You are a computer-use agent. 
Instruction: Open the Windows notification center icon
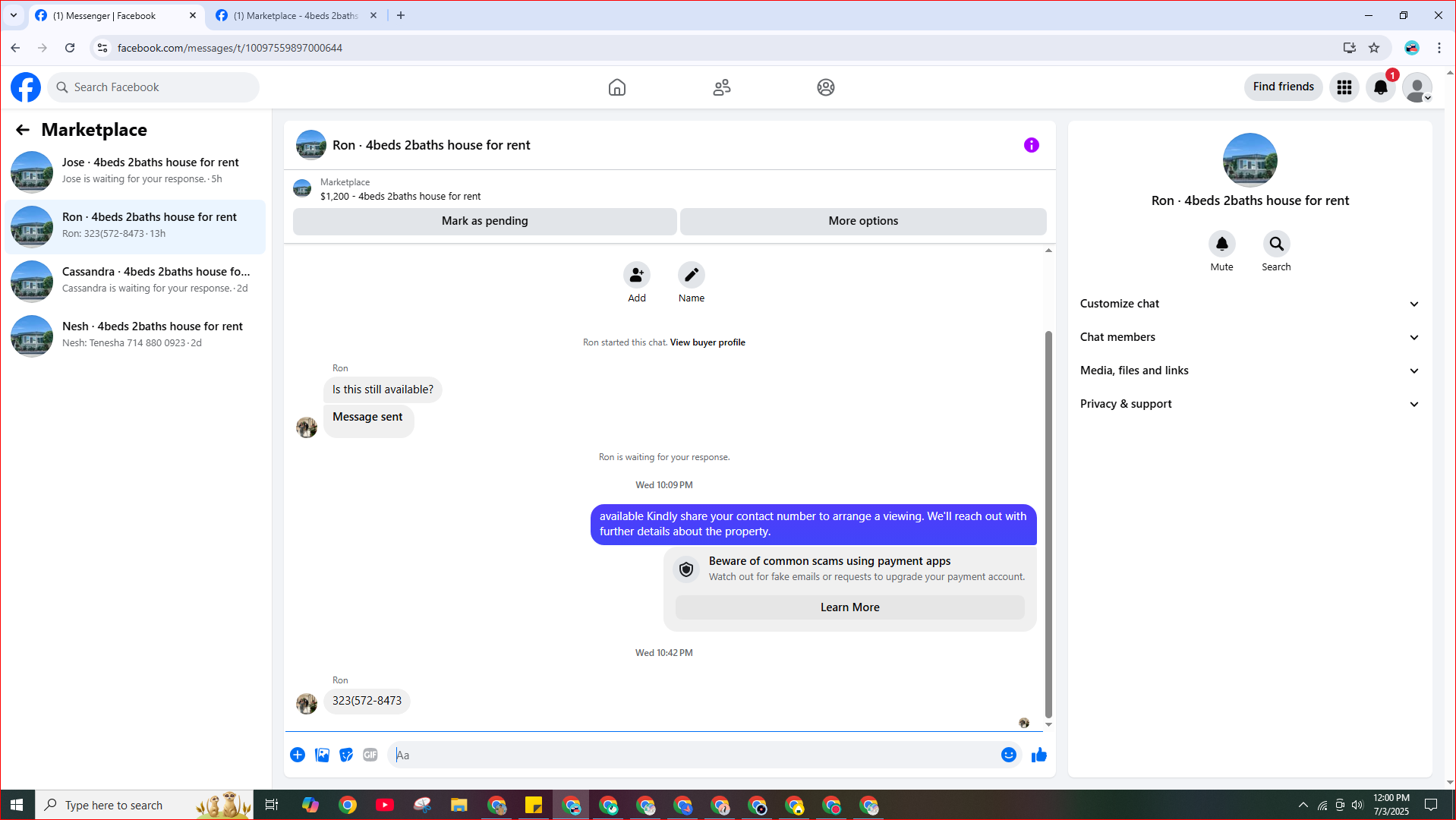[1431, 805]
